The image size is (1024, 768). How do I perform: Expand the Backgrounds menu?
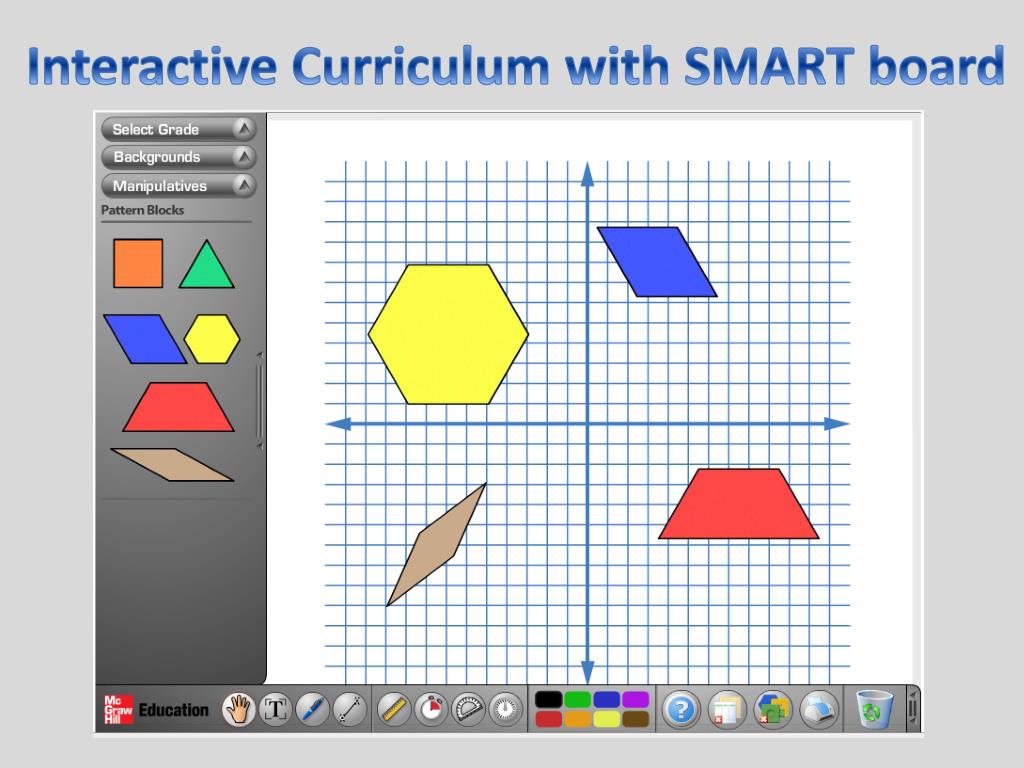(x=178, y=157)
